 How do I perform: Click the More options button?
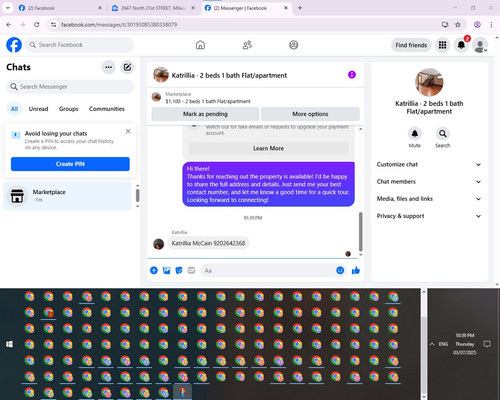click(x=310, y=114)
